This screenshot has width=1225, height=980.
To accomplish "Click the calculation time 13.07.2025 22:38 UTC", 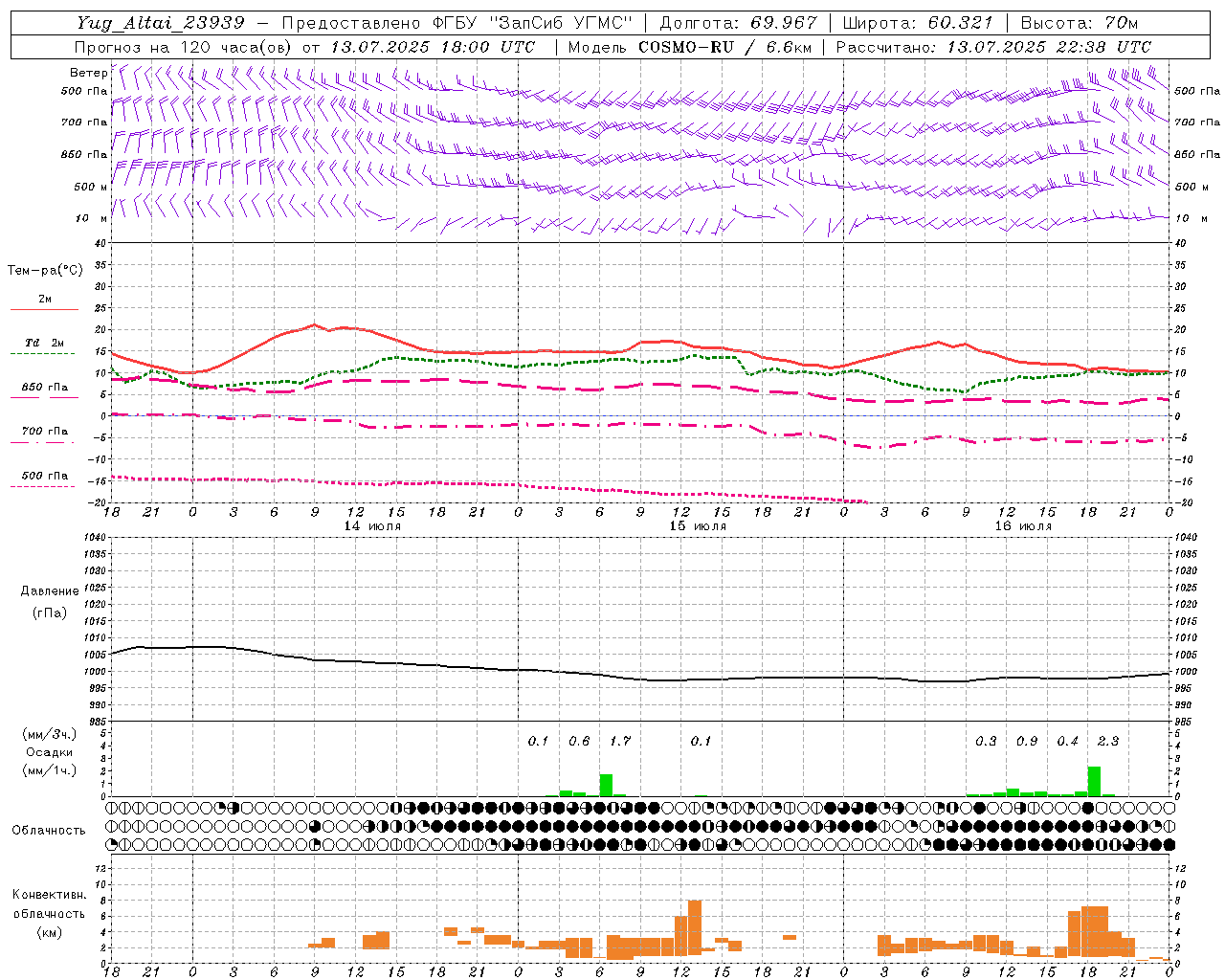I will coord(1049,47).
